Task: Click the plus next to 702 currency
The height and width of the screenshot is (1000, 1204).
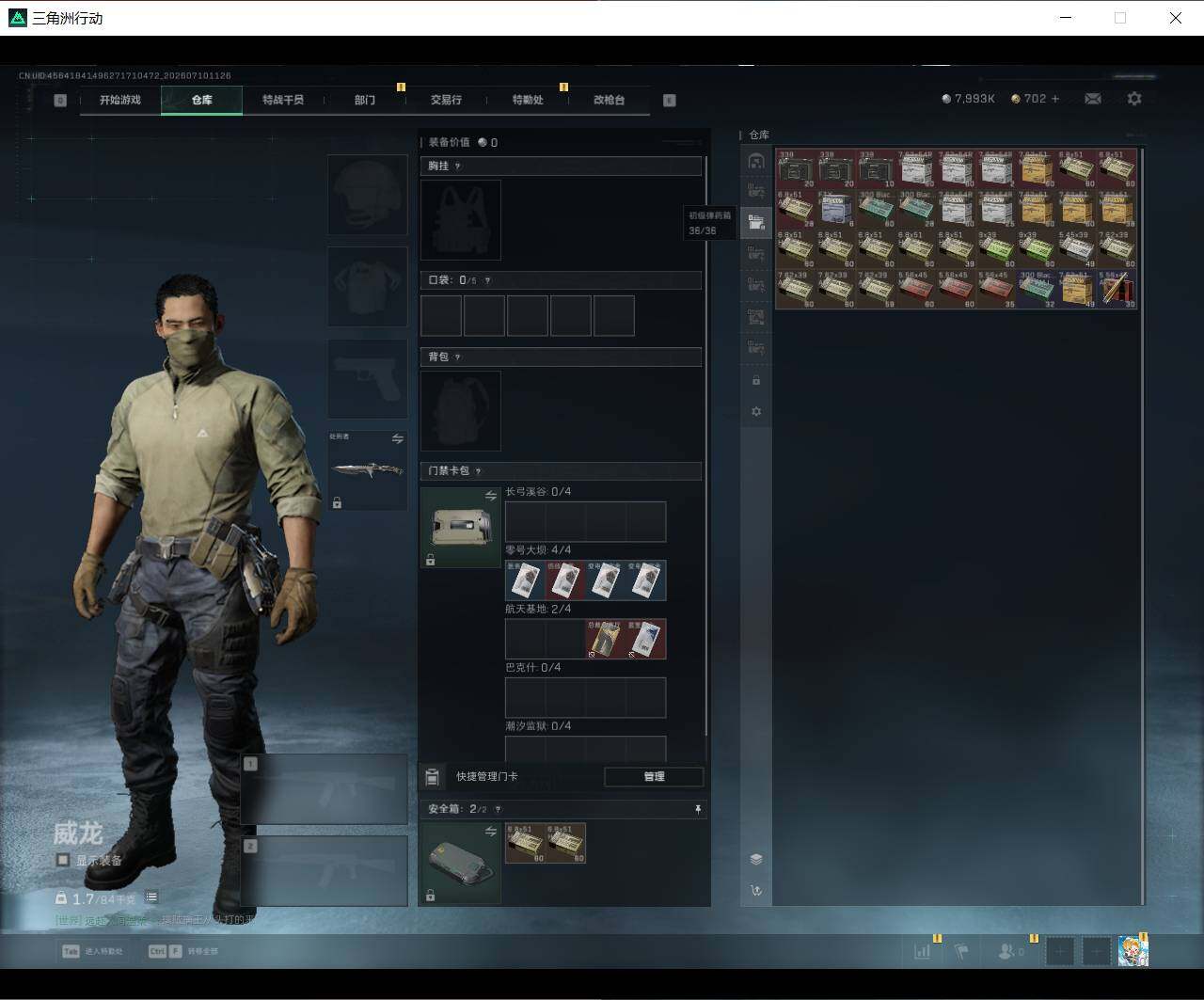Action: coord(1055,99)
